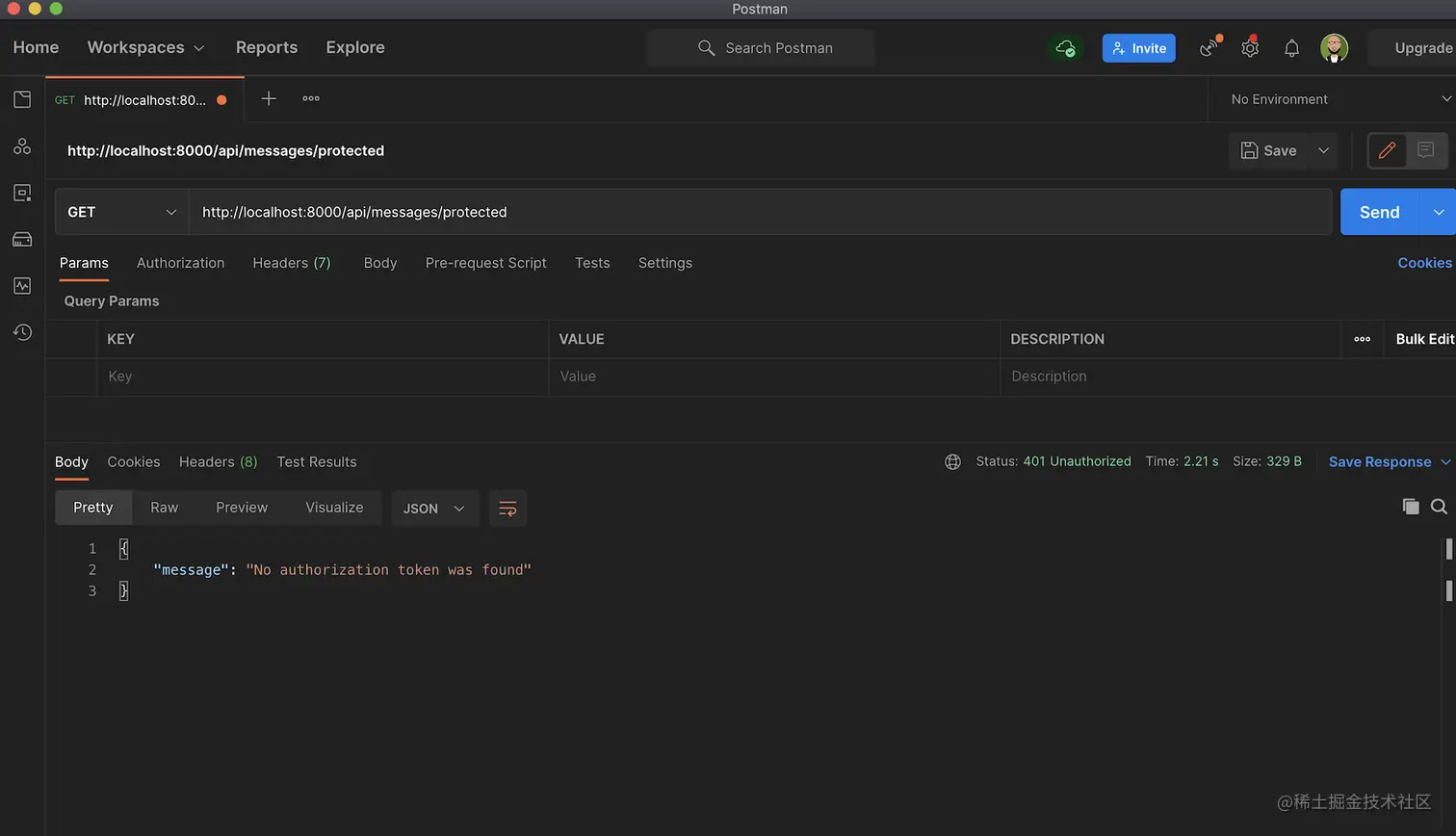This screenshot has height=836, width=1456.
Task: Copy response body icon
Action: [x=1411, y=507]
